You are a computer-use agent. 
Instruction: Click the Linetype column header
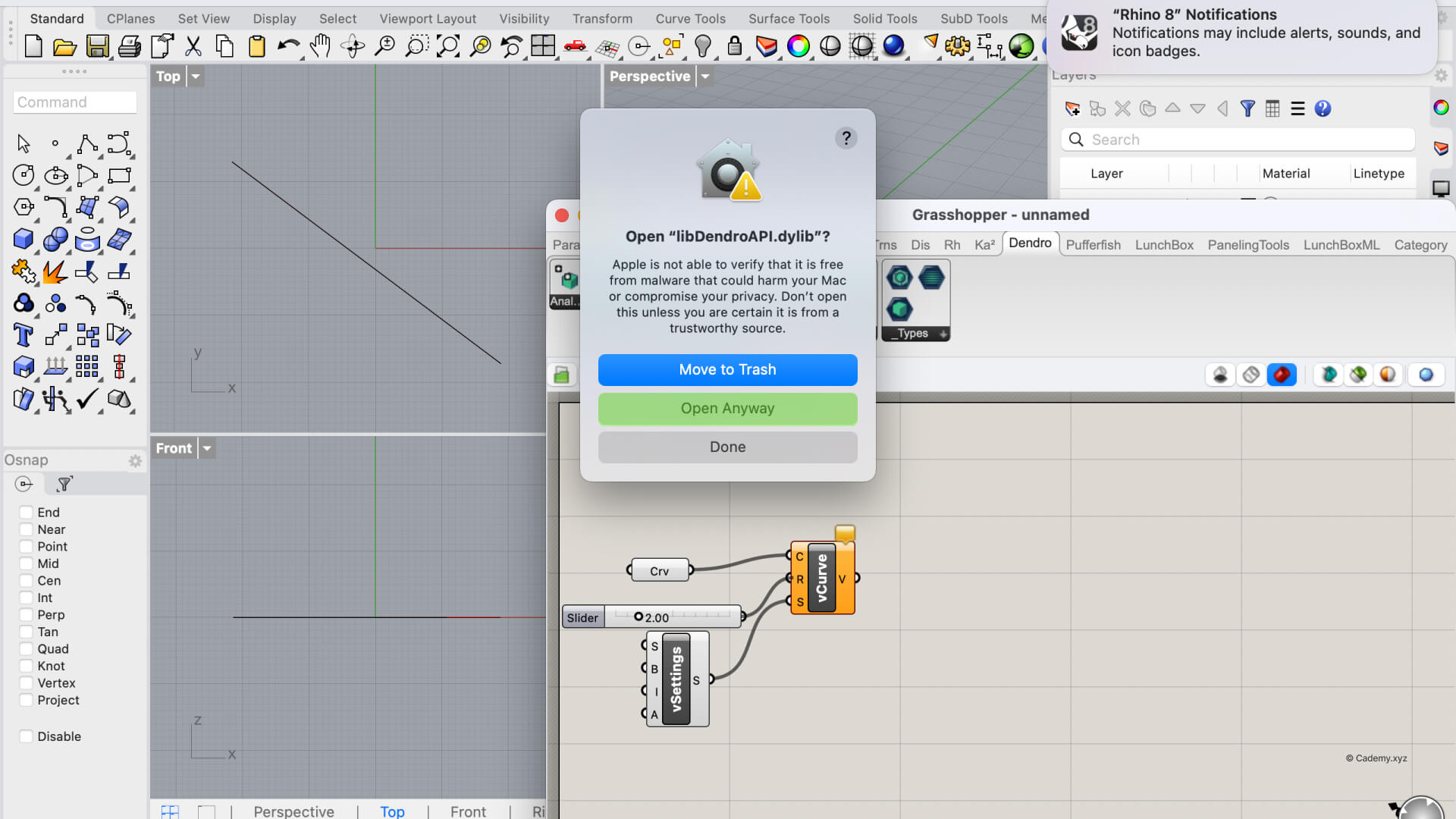(1379, 174)
